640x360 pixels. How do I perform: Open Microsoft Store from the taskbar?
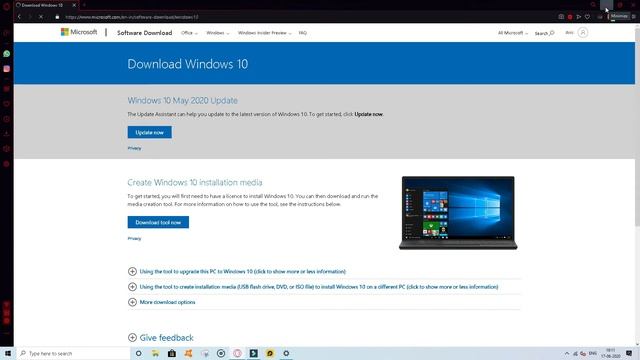pos(172,353)
